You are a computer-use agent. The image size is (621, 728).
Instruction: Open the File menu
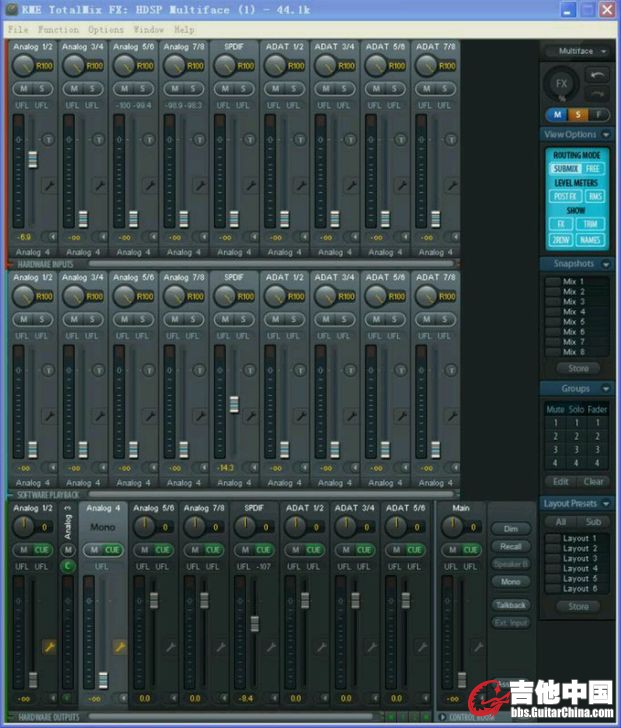click(x=18, y=30)
